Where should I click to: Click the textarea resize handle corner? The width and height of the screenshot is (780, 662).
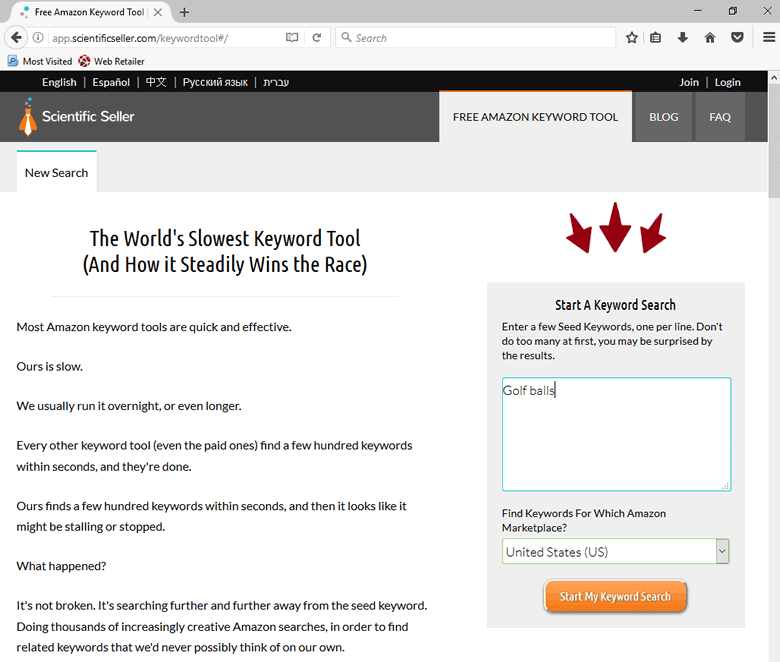[726, 486]
